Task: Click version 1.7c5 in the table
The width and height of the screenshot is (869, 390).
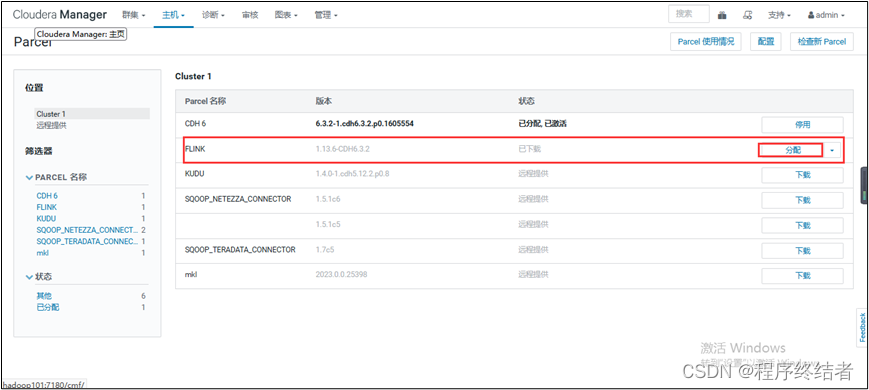Action: tap(325, 249)
